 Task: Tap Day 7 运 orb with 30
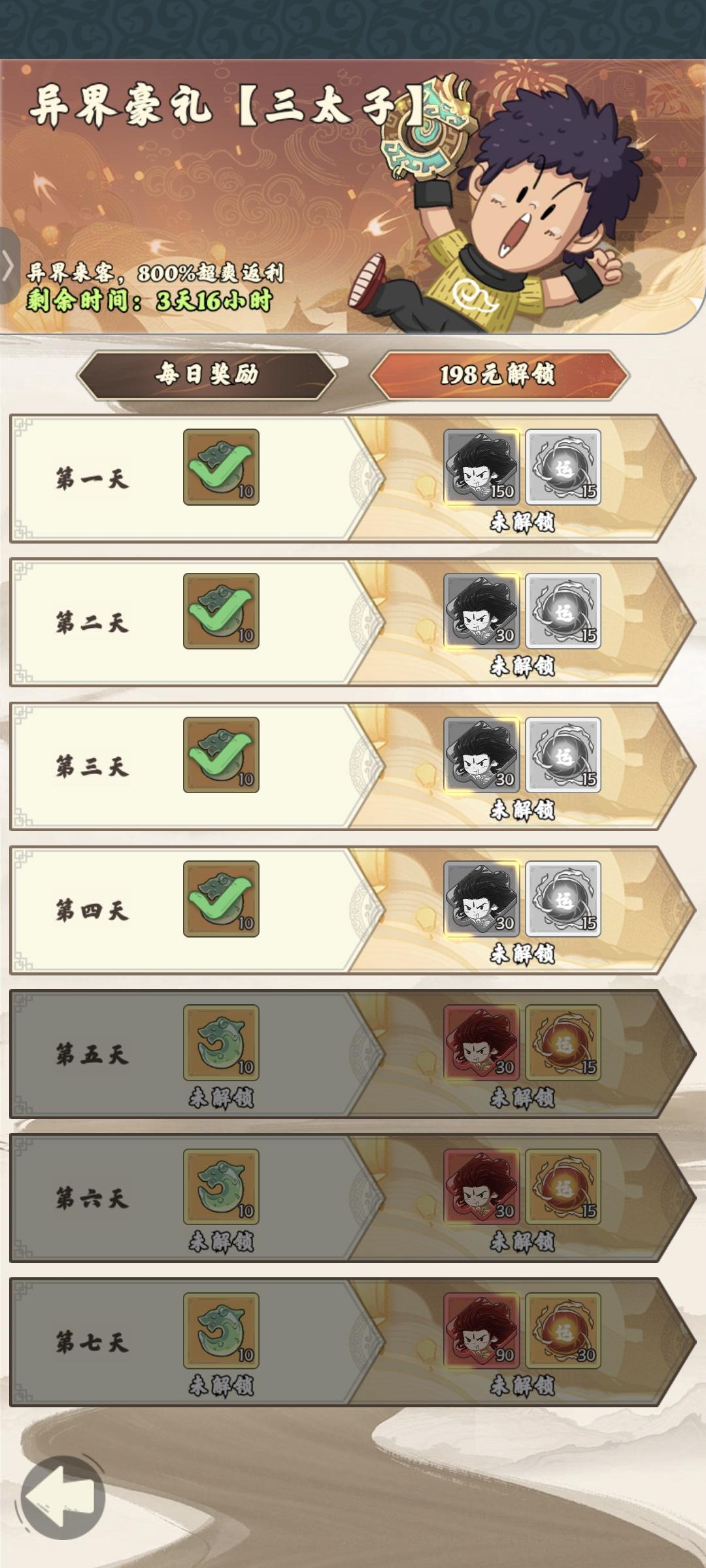[x=563, y=1330]
